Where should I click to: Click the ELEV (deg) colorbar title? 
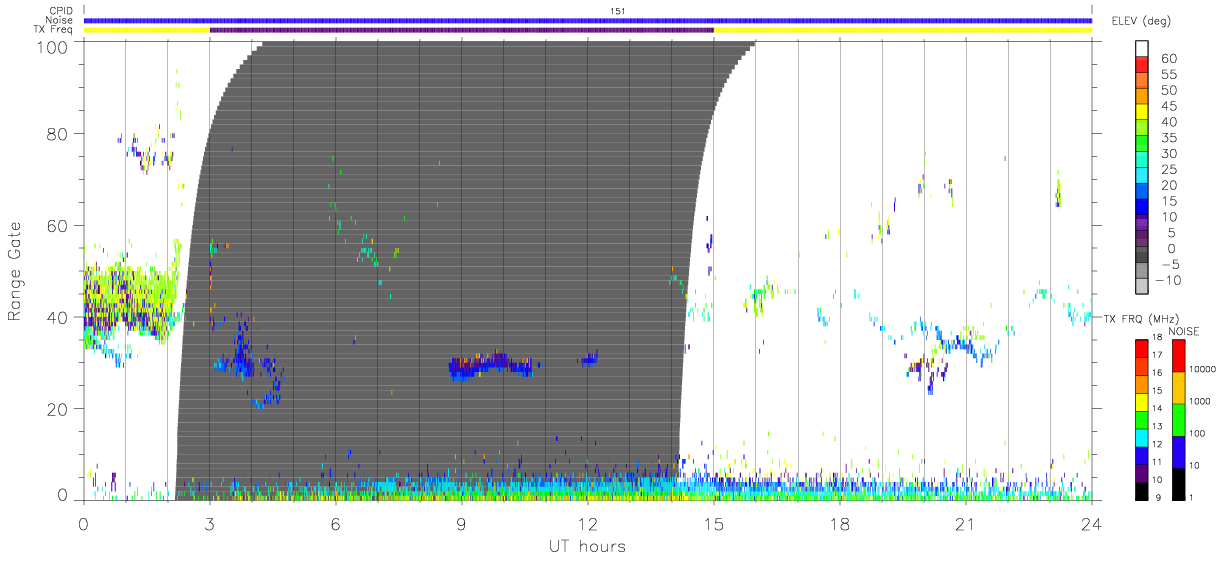pyautogui.click(x=1144, y=21)
